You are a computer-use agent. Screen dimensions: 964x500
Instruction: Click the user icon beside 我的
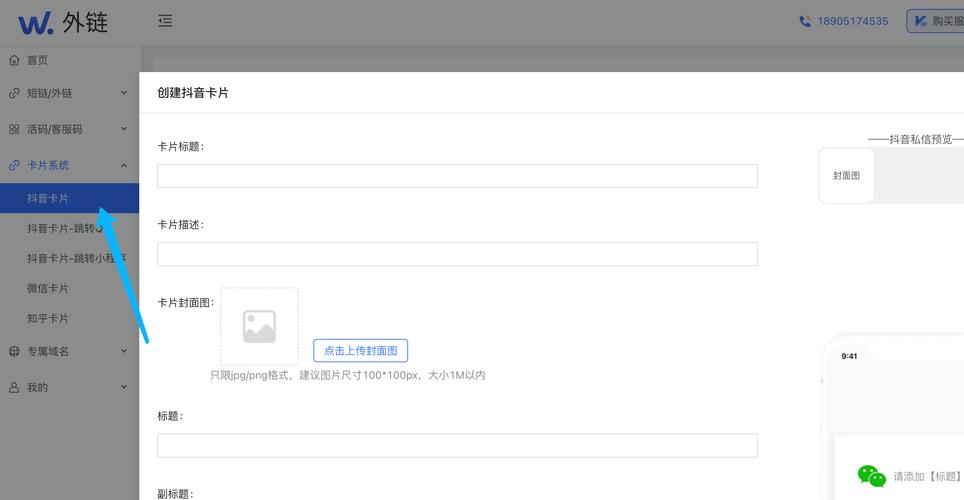14,387
